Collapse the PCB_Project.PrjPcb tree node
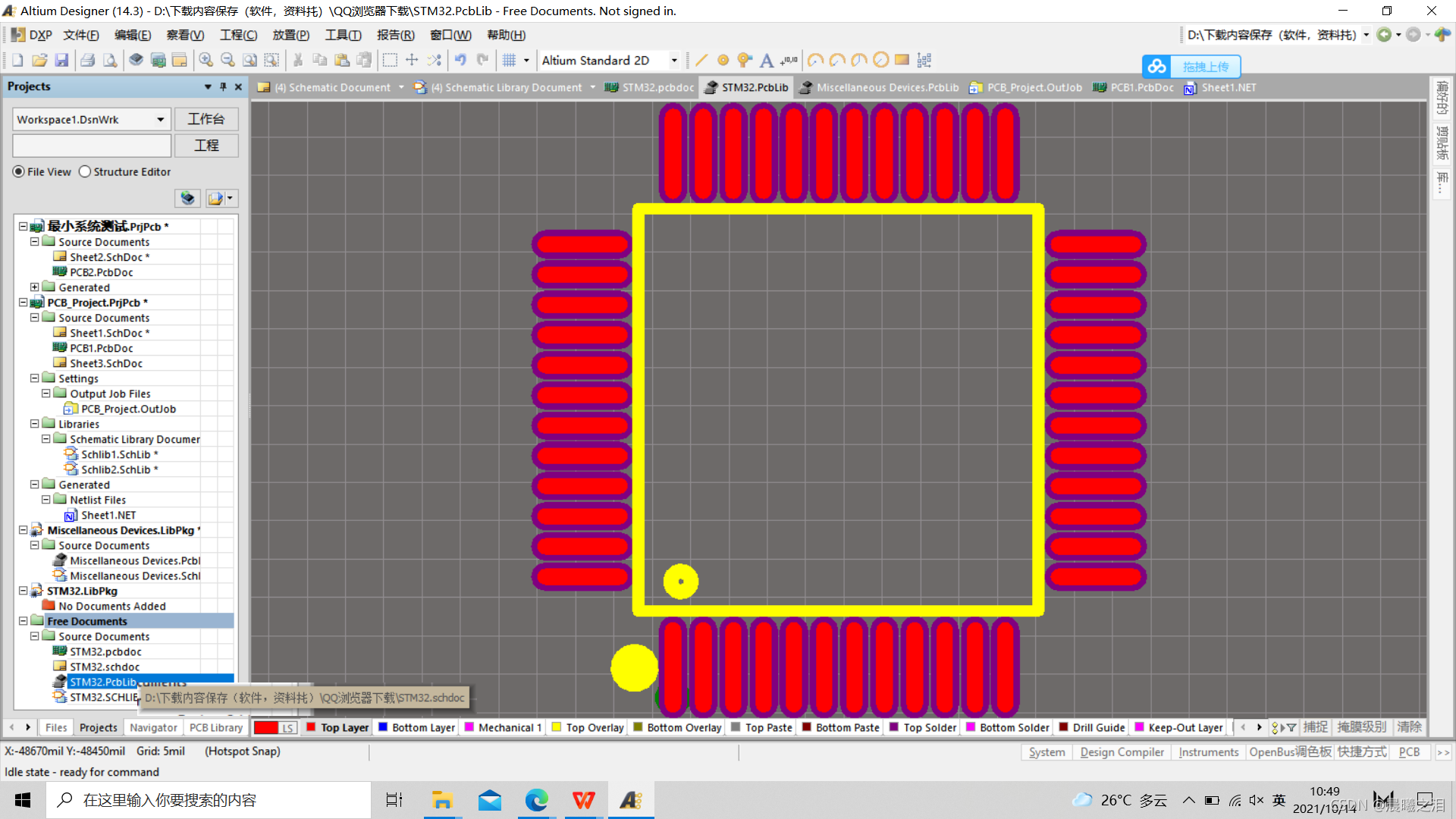This screenshot has width=1456, height=819. (x=24, y=303)
